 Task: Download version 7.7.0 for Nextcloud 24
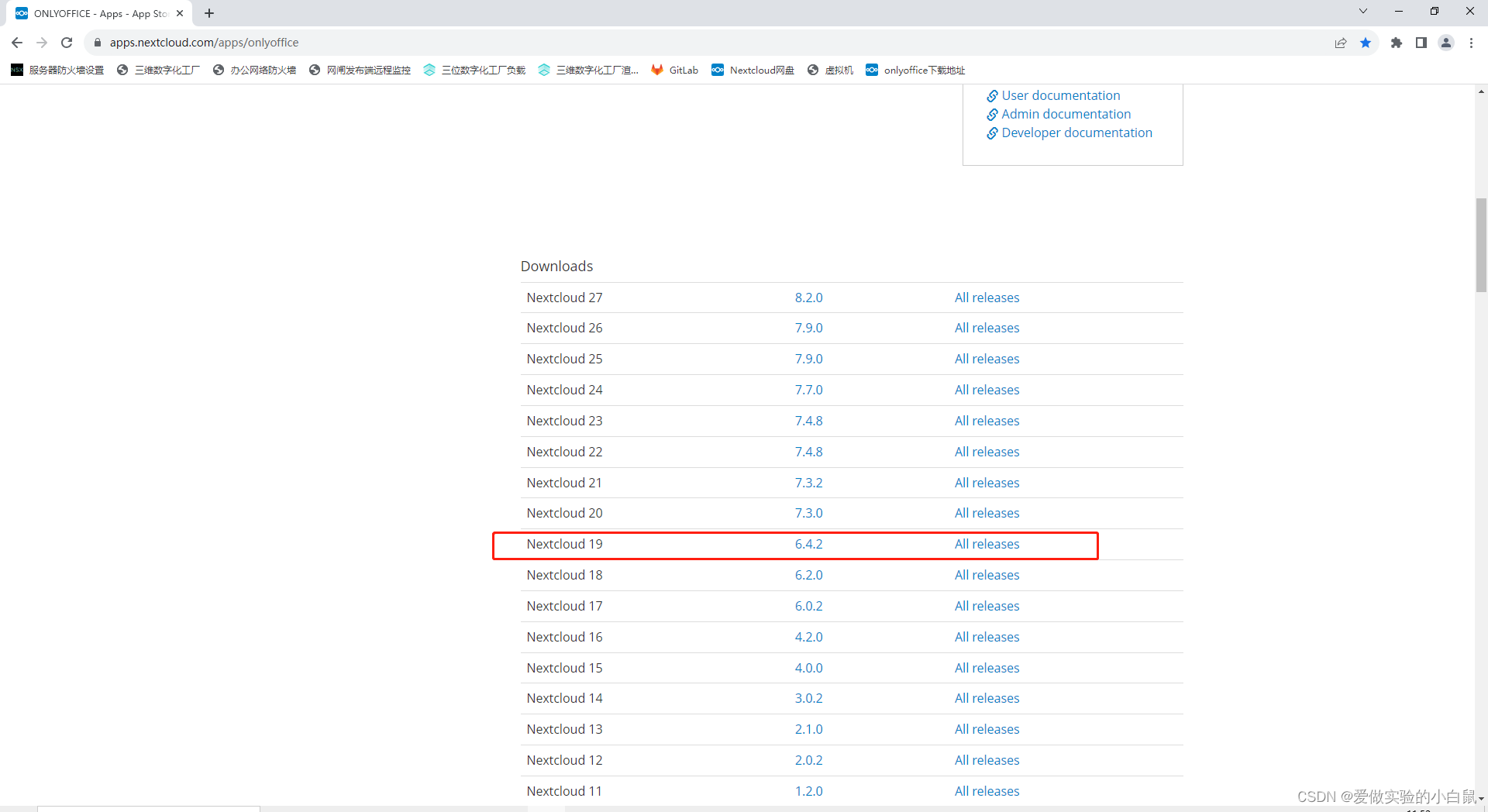[808, 390]
